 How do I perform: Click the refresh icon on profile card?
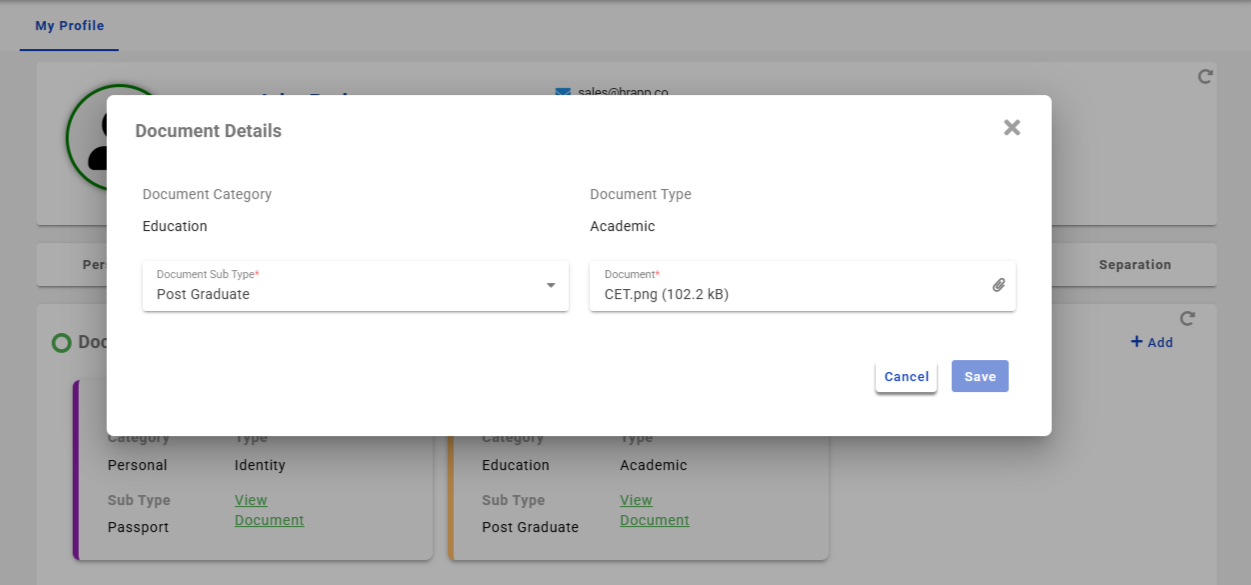1205,77
